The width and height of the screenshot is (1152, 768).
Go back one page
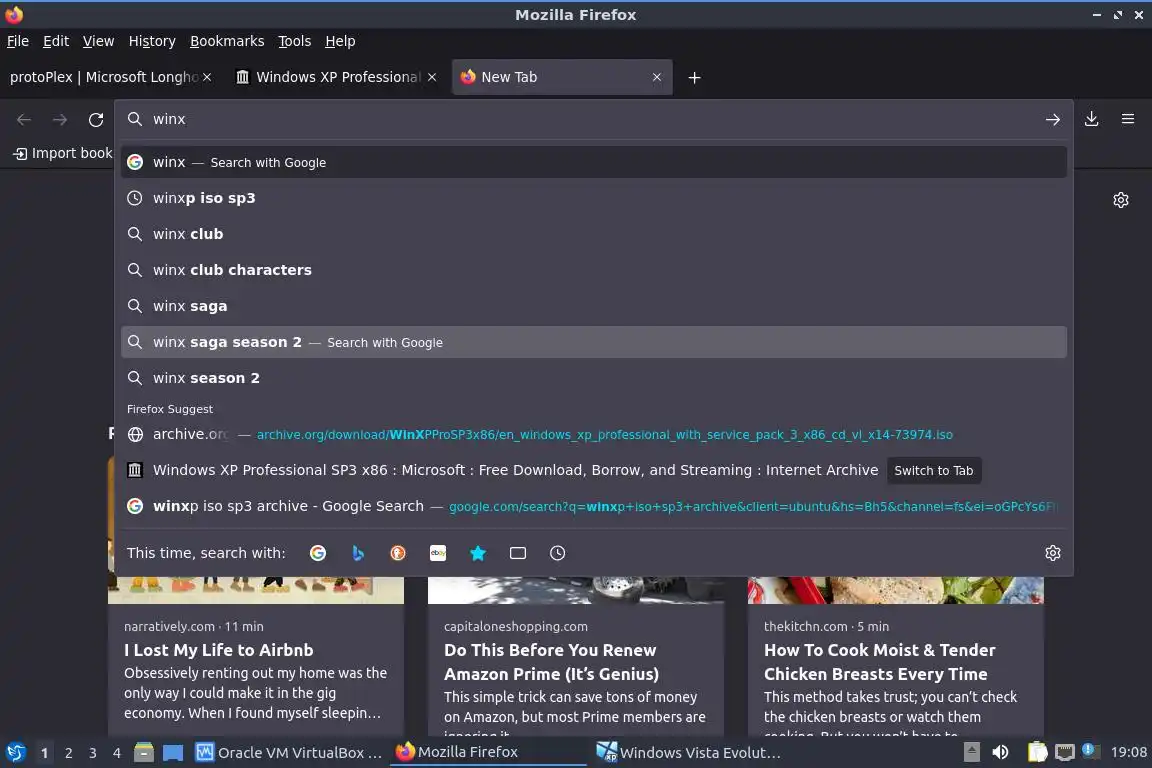tap(24, 119)
